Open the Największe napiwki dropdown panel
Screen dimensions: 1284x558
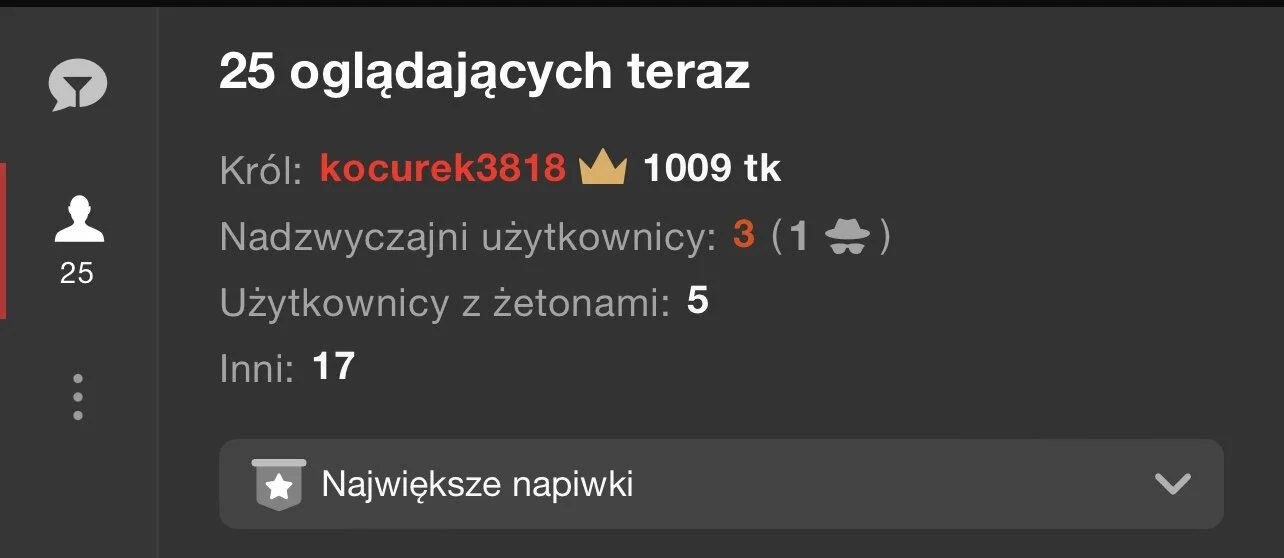pyautogui.click(x=721, y=484)
